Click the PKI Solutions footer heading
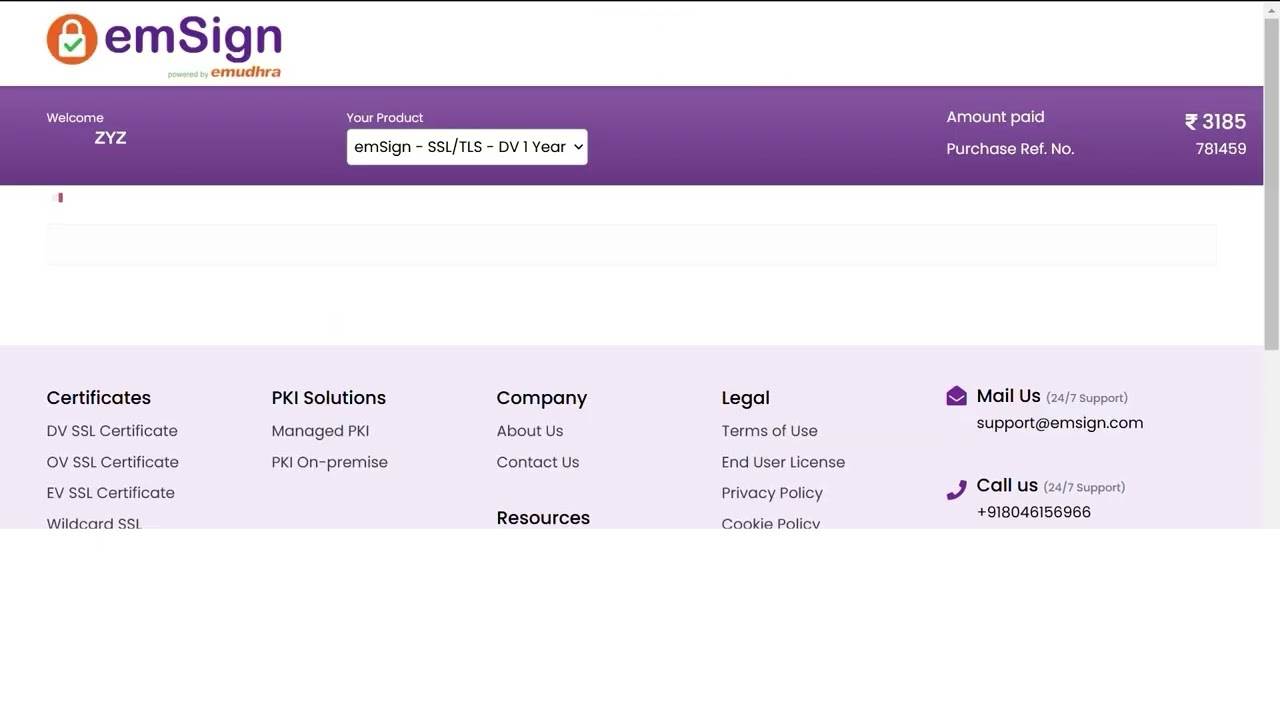The image size is (1280, 720). [x=329, y=398]
